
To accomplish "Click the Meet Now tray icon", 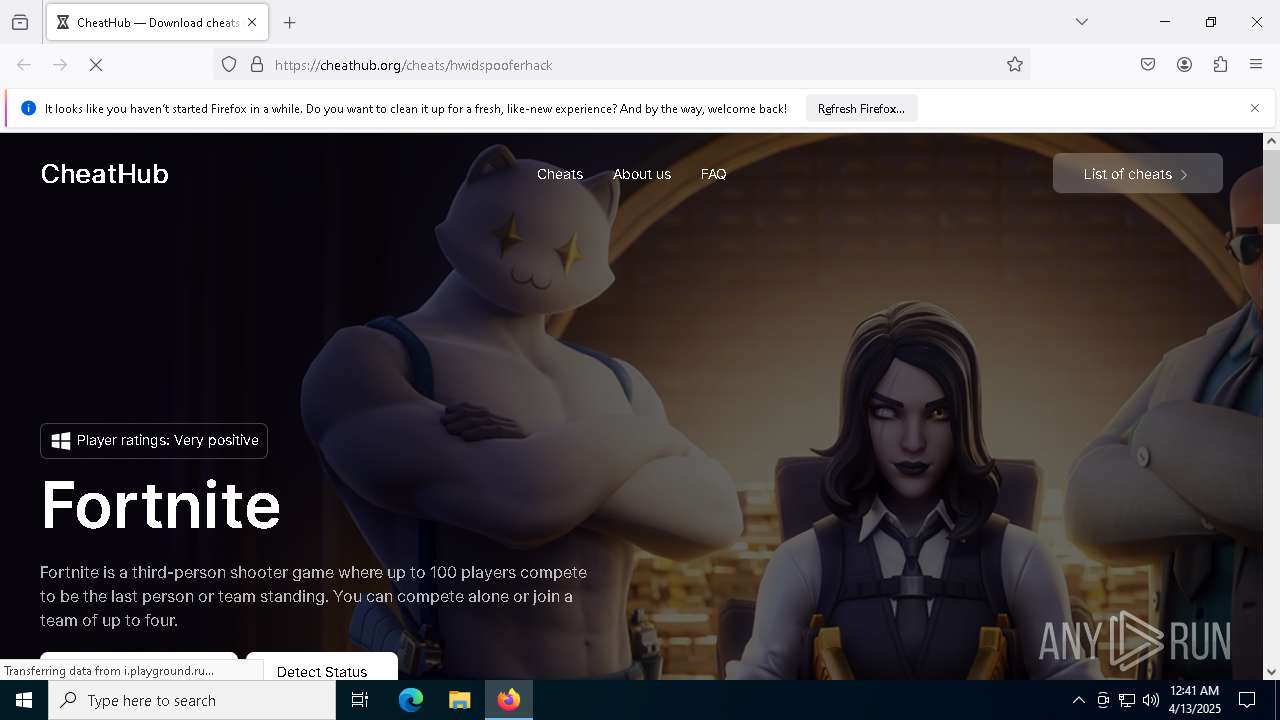I will [x=1103, y=700].
